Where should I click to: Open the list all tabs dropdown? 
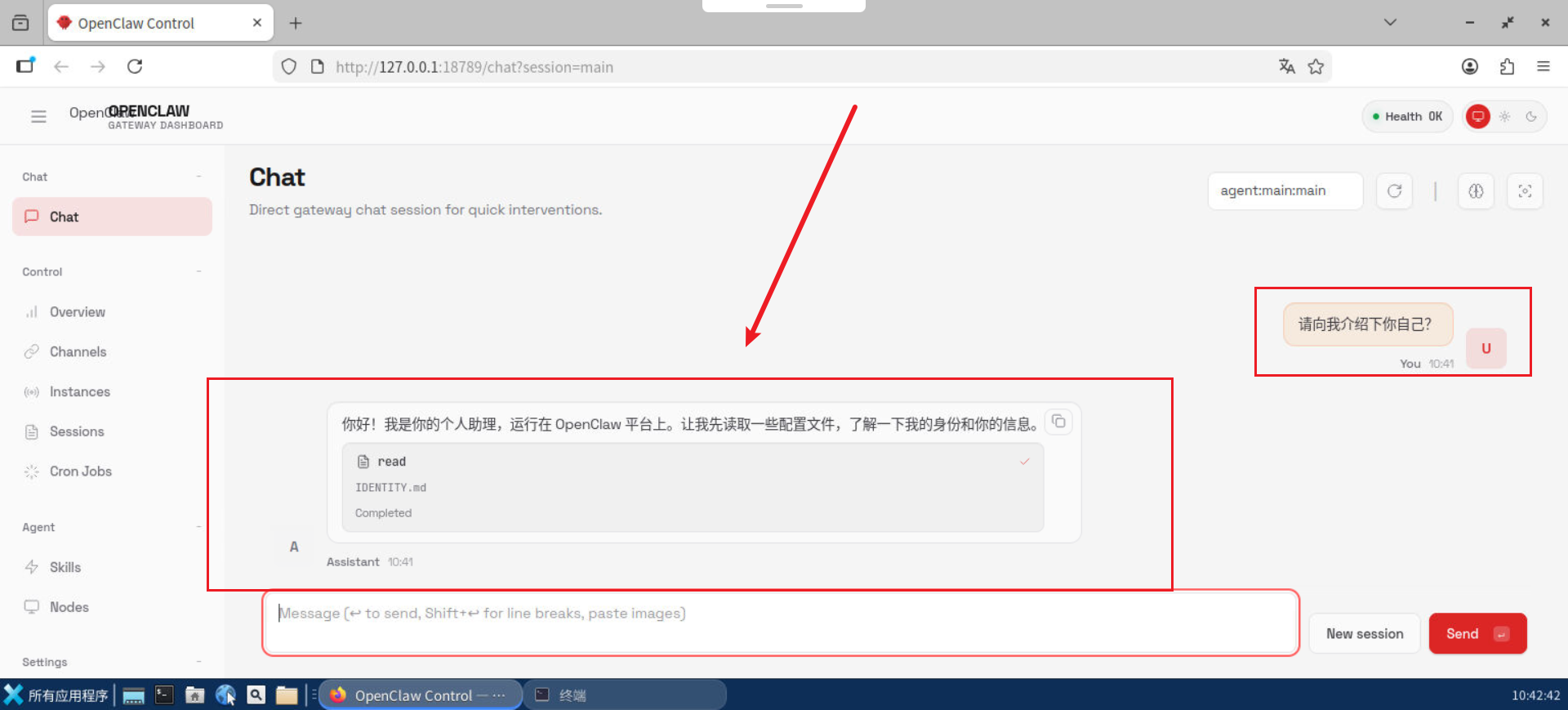(x=1390, y=22)
